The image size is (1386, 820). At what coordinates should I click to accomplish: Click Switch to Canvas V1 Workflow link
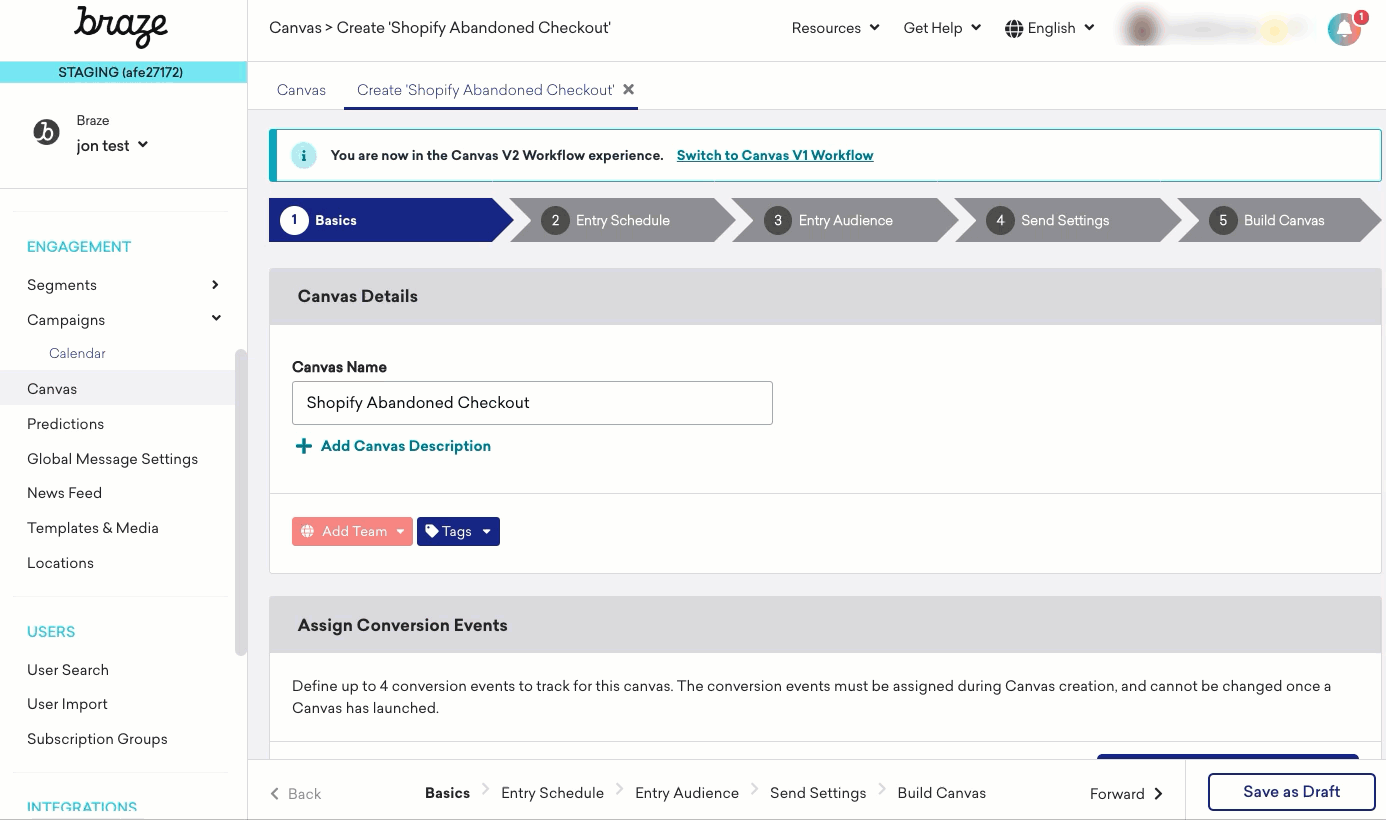[x=775, y=155]
